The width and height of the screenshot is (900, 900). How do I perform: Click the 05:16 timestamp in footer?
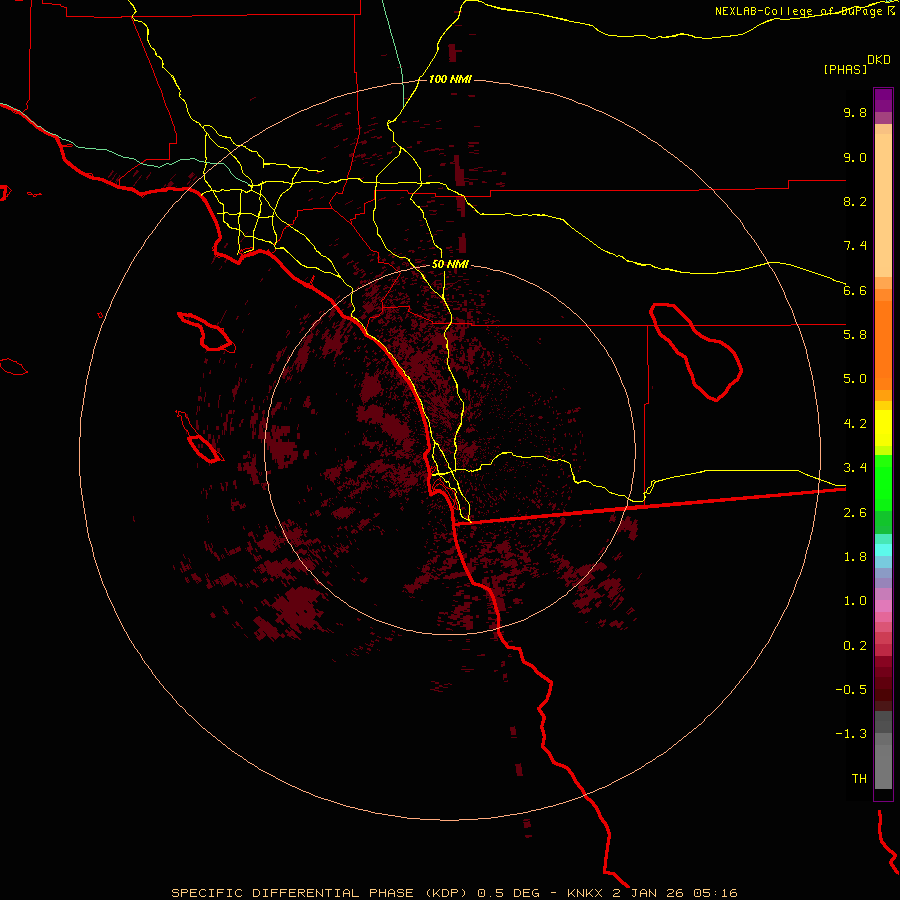click(715, 893)
